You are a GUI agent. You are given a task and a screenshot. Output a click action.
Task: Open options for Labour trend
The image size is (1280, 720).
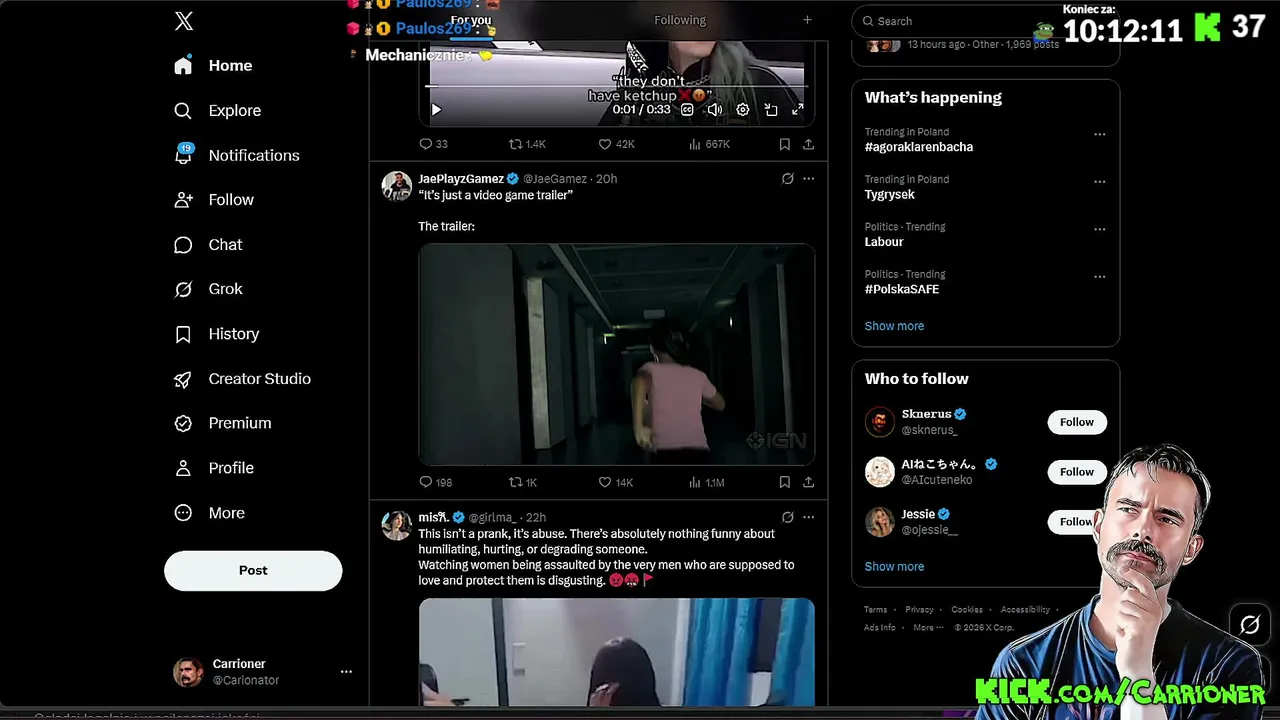[x=1100, y=229]
